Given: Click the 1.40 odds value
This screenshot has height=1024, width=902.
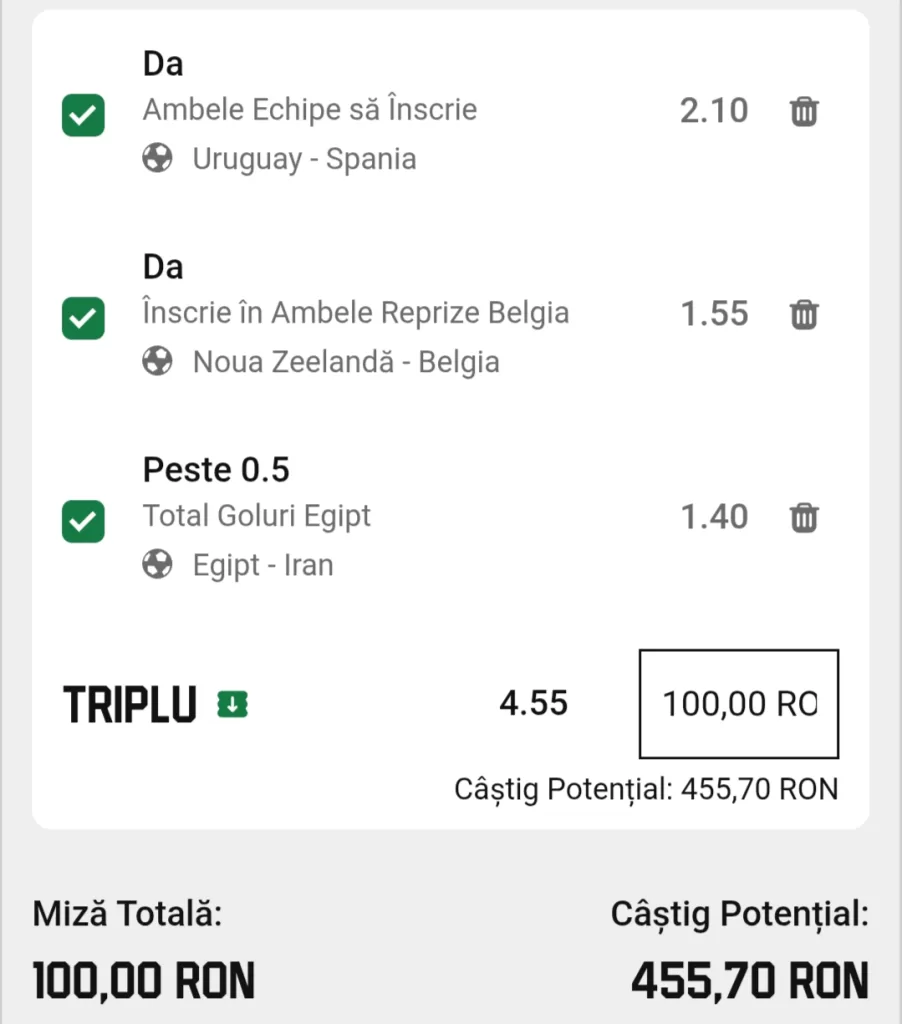Looking at the screenshot, I should 714,517.
